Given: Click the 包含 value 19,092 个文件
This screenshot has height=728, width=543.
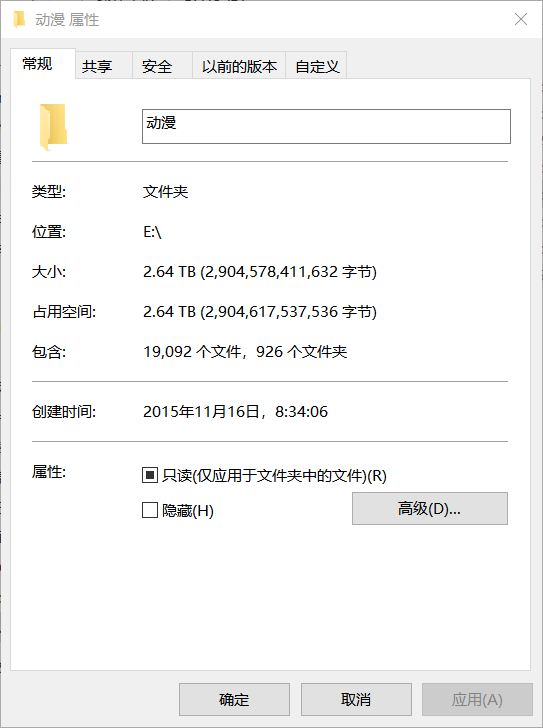Looking at the screenshot, I should coord(192,352).
